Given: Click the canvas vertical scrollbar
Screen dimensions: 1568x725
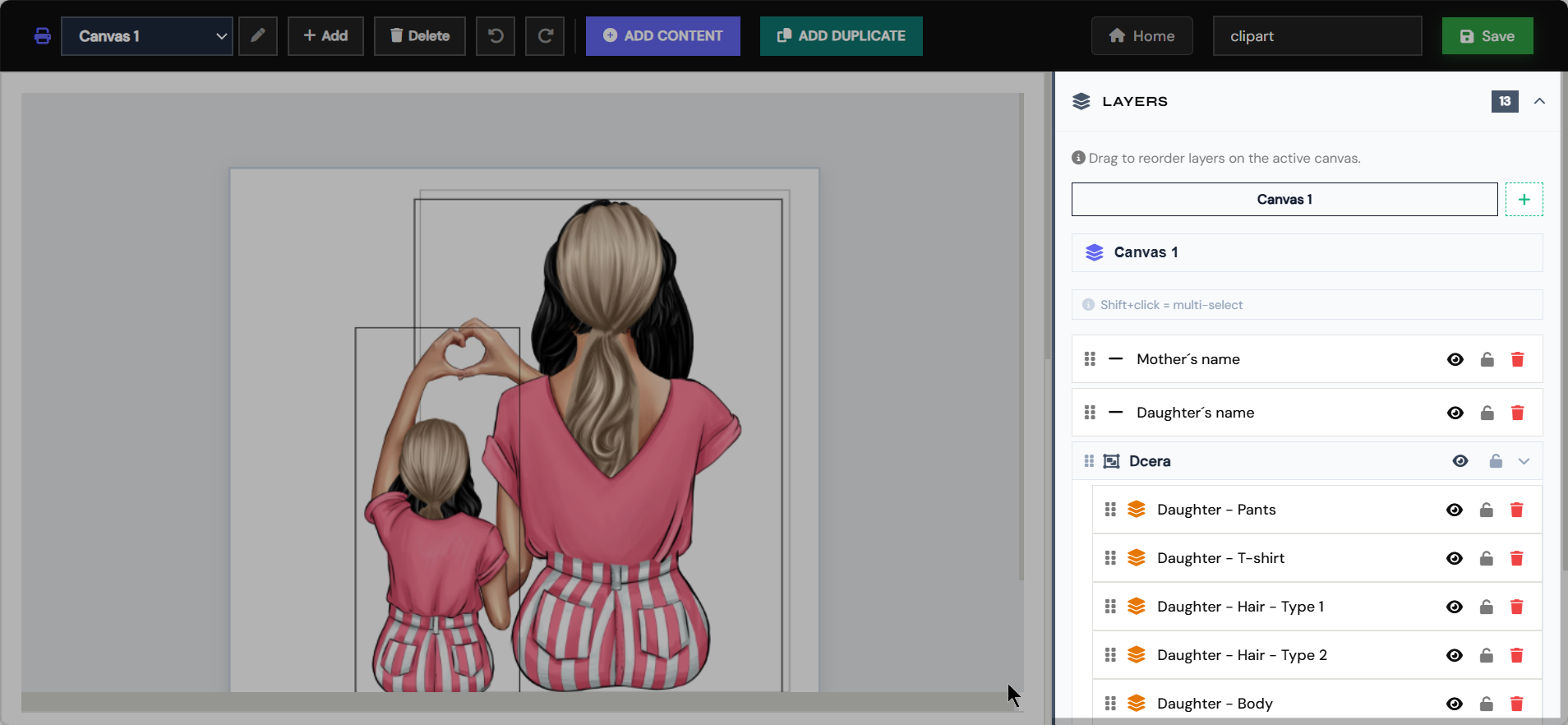Looking at the screenshot, I should click(x=1022, y=337).
